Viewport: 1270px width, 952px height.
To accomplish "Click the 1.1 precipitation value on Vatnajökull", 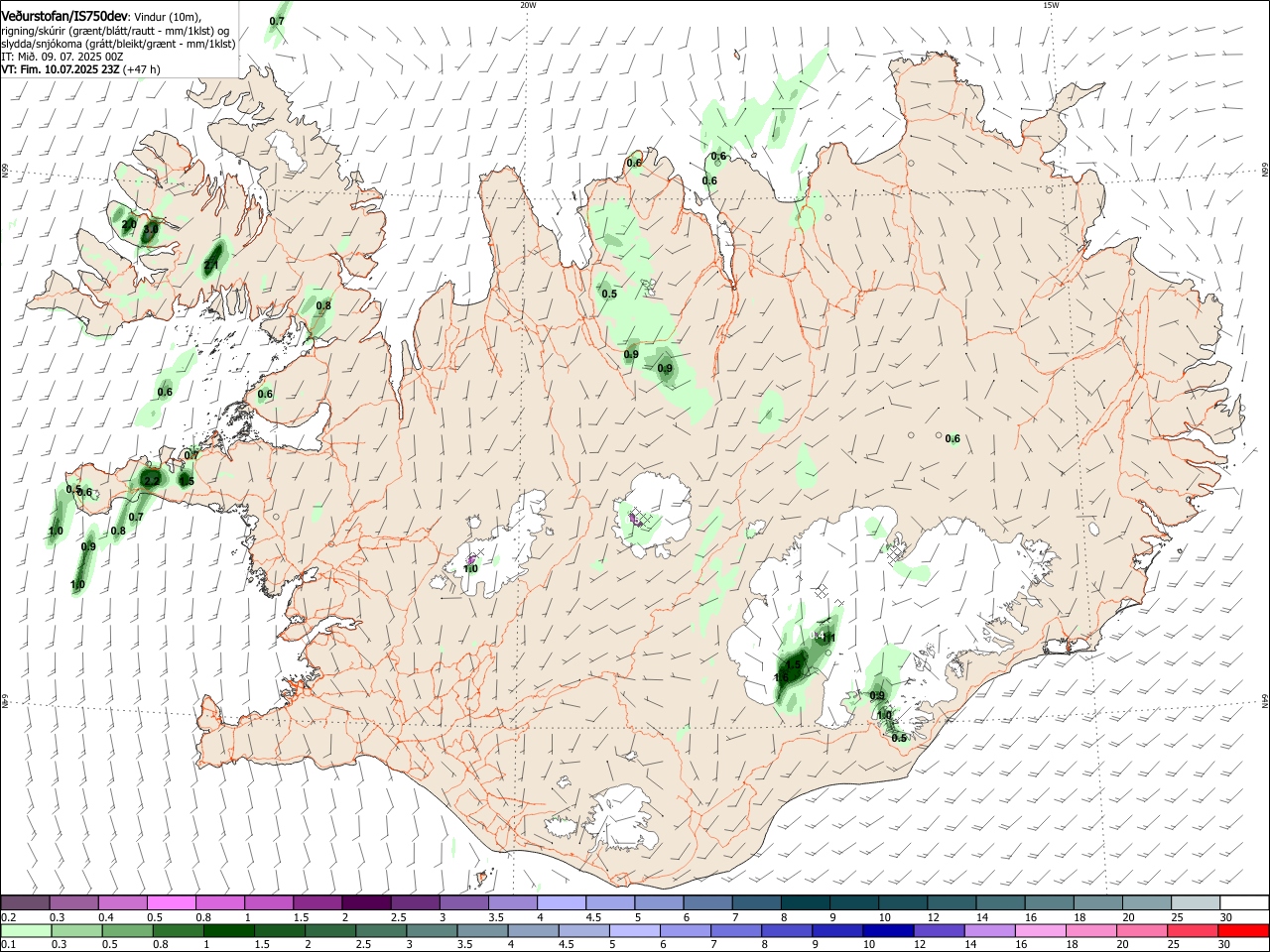I will (829, 637).
